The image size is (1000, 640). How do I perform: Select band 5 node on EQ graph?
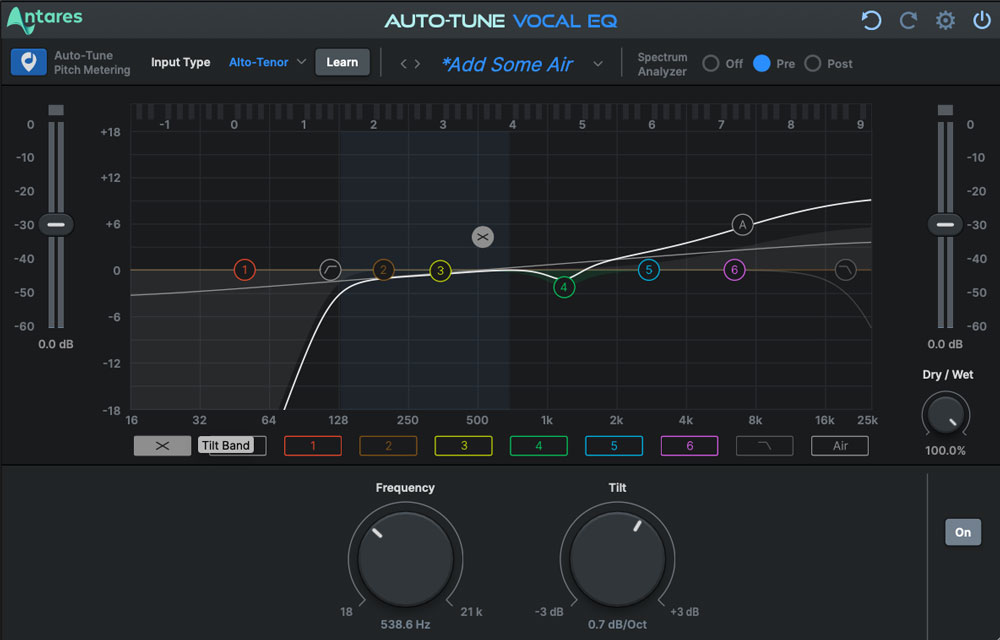pyautogui.click(x=649, y=270)
